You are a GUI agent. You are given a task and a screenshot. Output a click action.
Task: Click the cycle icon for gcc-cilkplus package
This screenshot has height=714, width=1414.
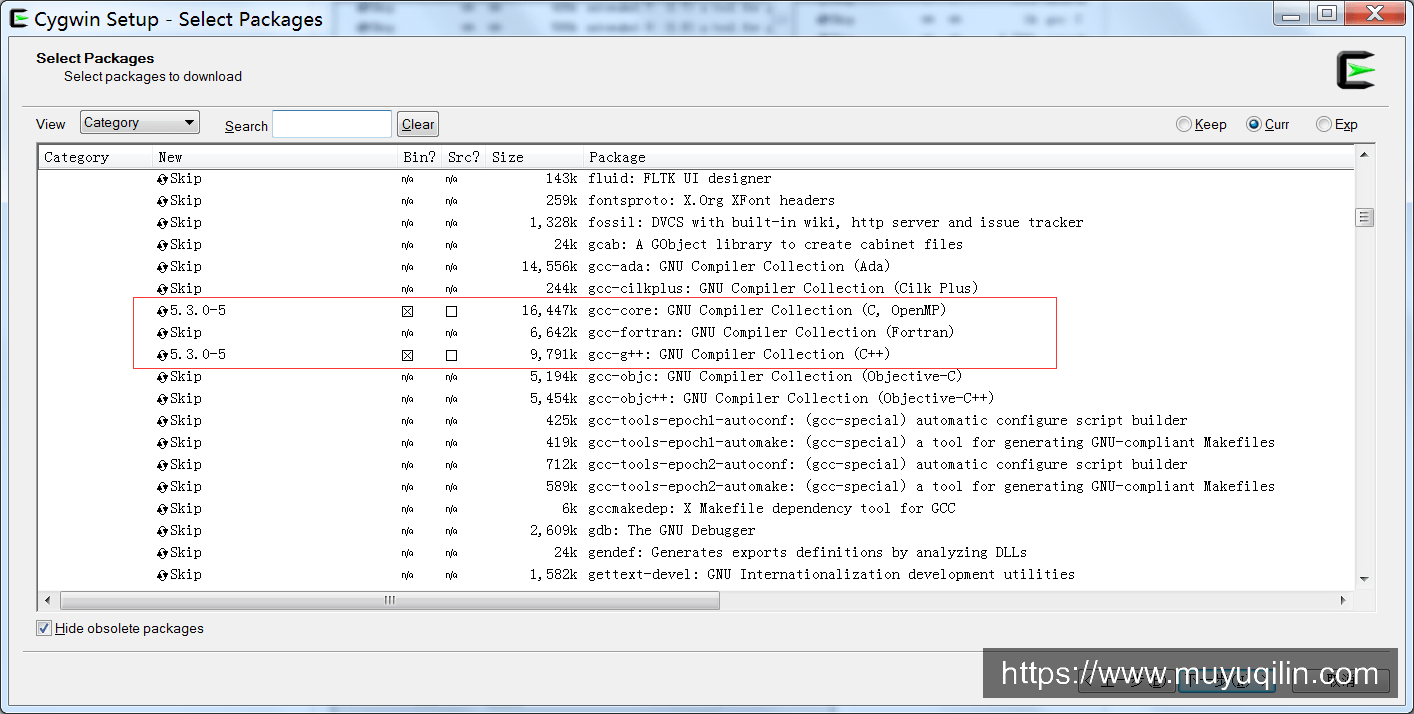tap(162, 289)
